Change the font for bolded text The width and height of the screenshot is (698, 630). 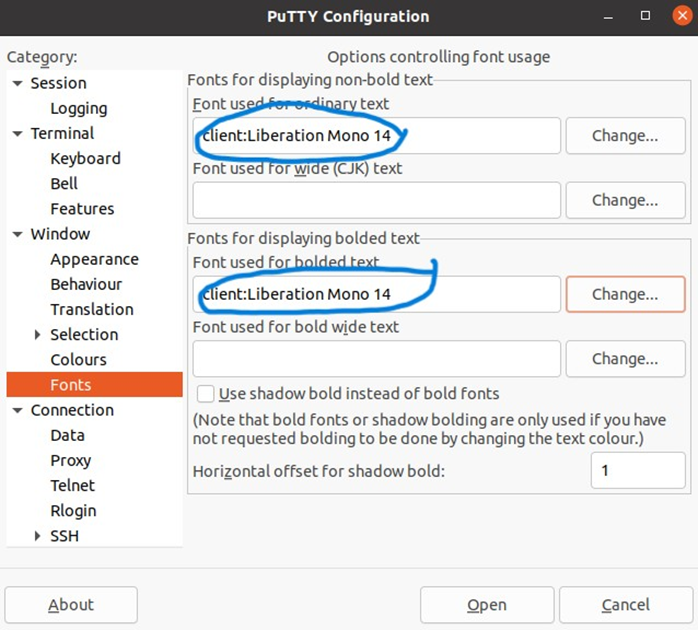coord(624,294)
